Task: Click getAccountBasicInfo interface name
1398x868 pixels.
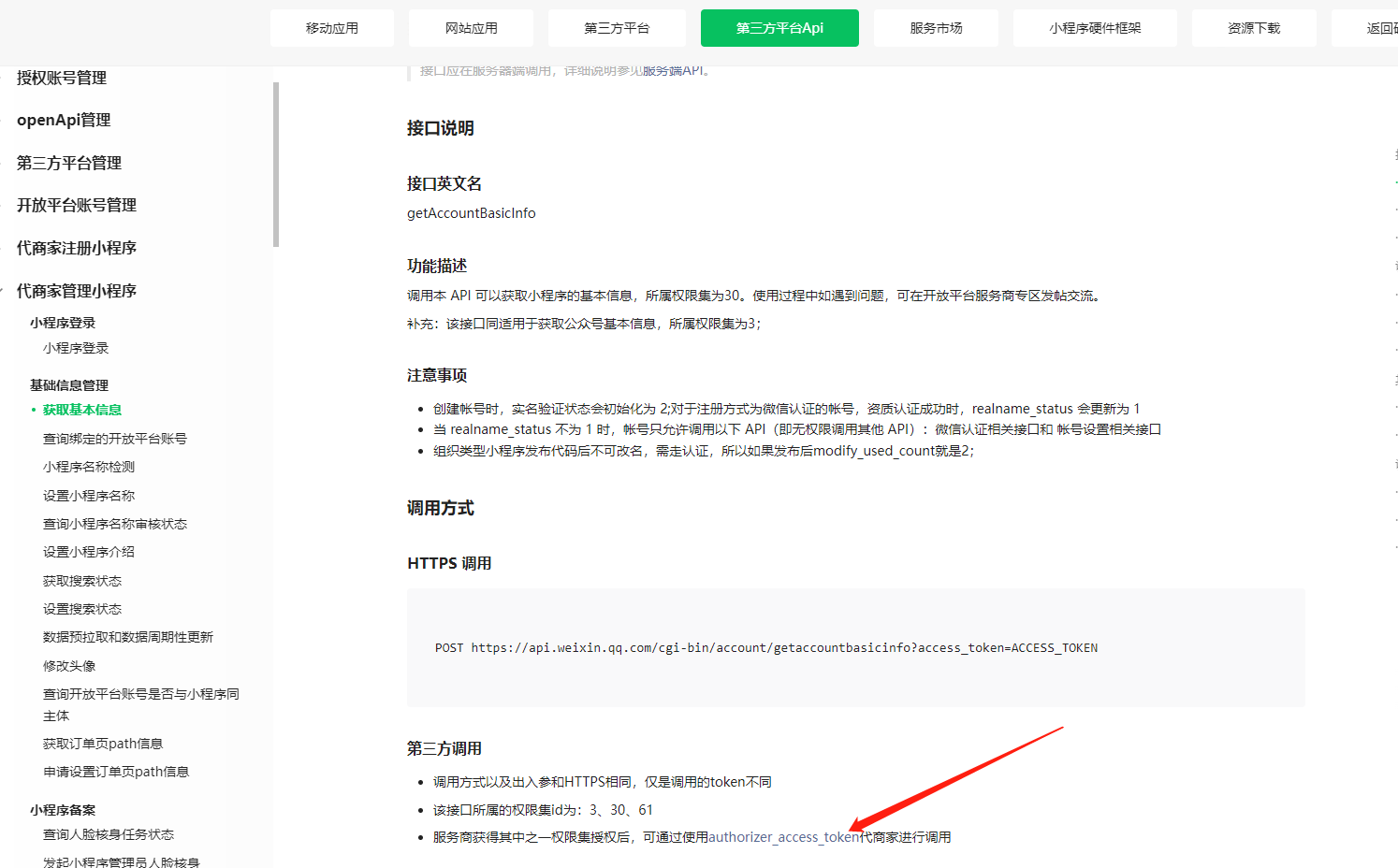Action: click(x=472, y=213)
